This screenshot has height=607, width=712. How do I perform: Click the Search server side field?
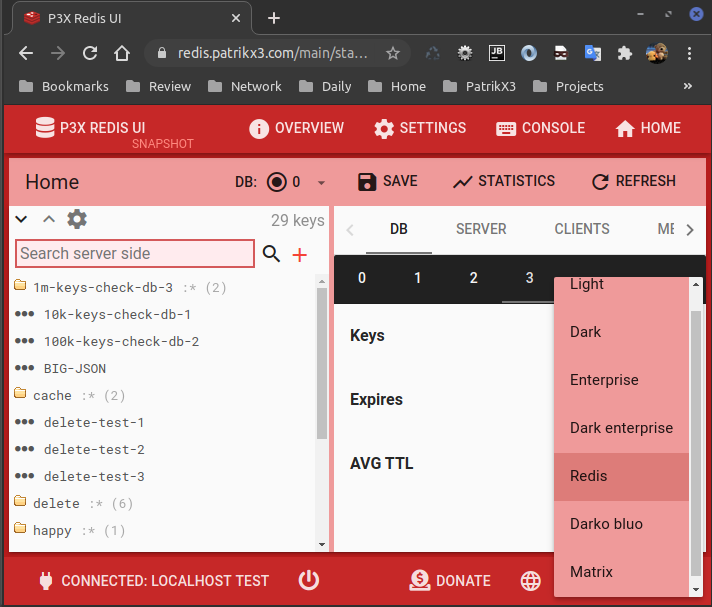pos(135,253)
